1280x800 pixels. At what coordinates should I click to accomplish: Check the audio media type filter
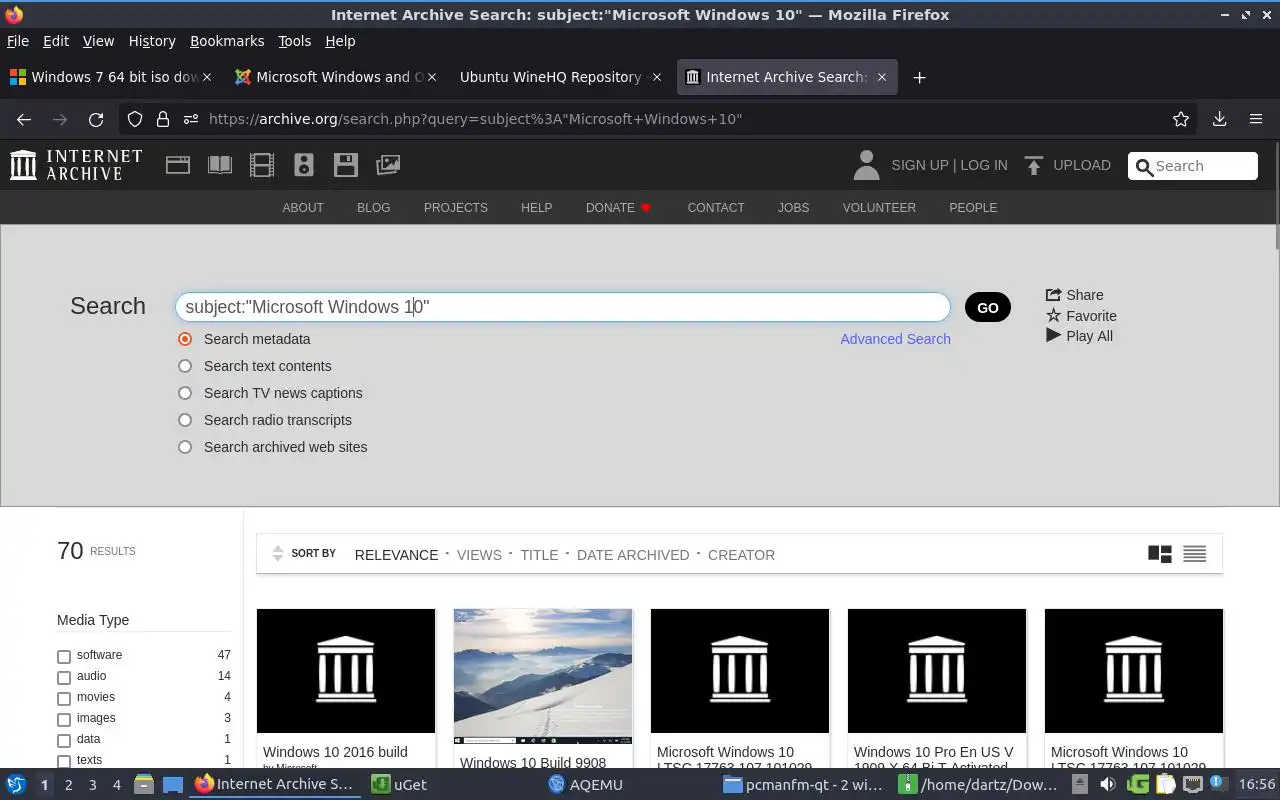pos(64,677)
